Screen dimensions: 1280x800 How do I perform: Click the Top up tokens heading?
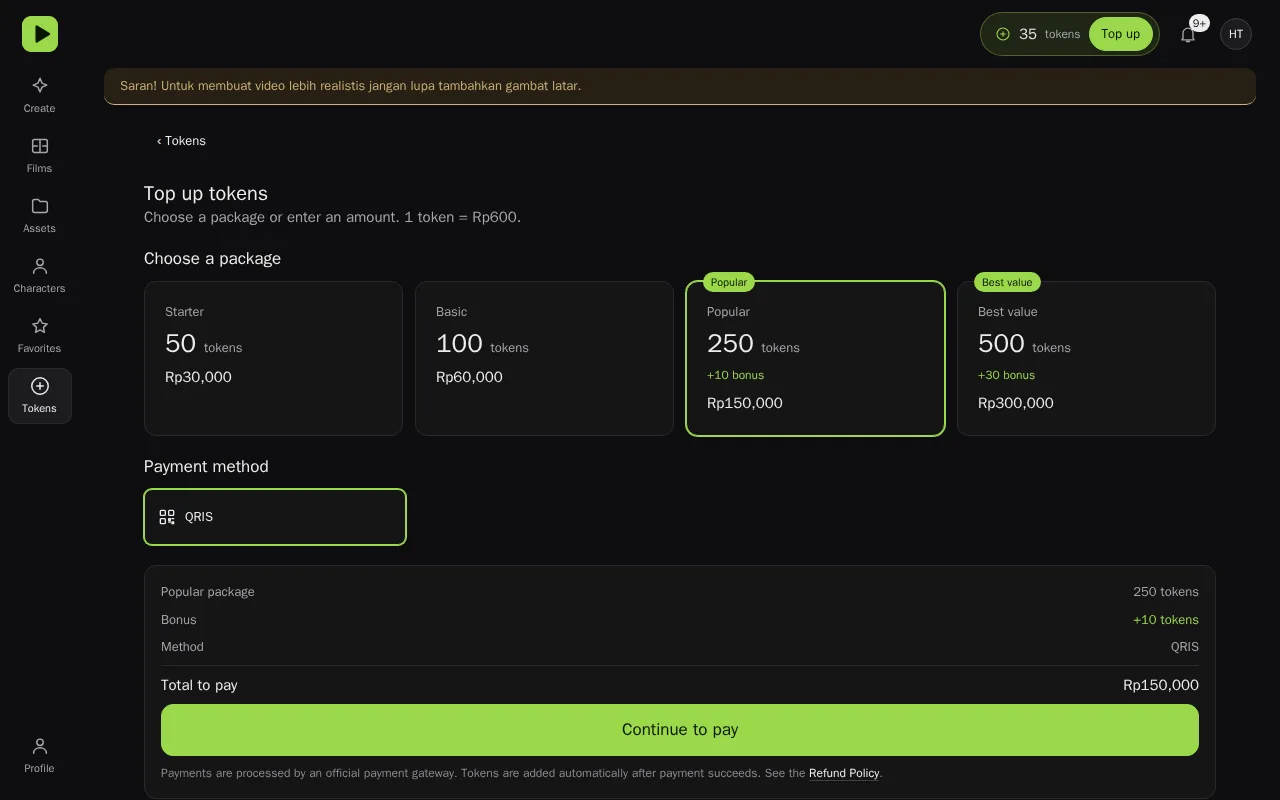click(206, 193)
